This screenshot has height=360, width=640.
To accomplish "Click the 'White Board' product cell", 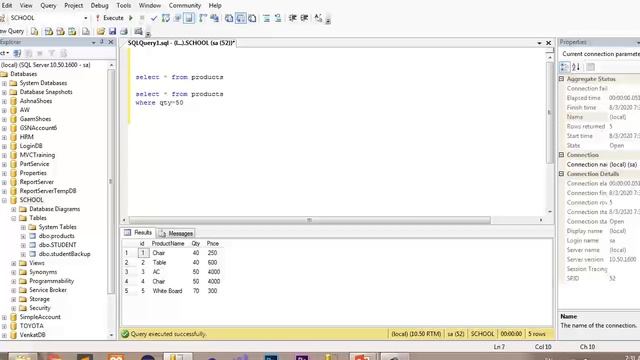I will 167,291.
